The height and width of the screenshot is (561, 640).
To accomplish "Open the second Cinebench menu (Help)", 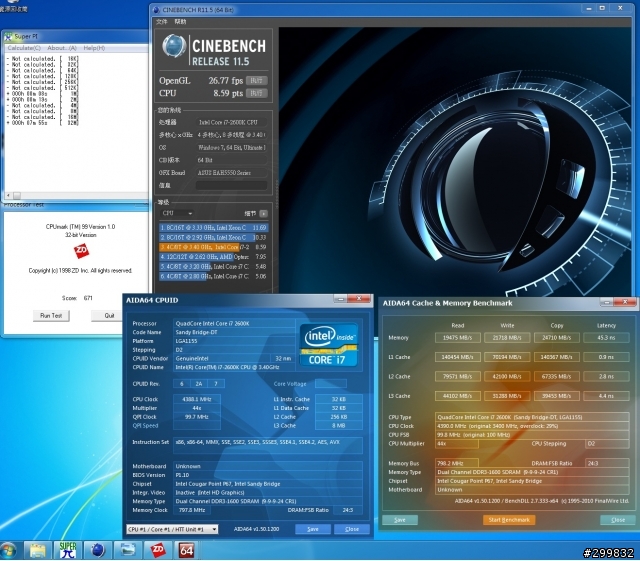I will pyautogui.click(x=180, y=22).
